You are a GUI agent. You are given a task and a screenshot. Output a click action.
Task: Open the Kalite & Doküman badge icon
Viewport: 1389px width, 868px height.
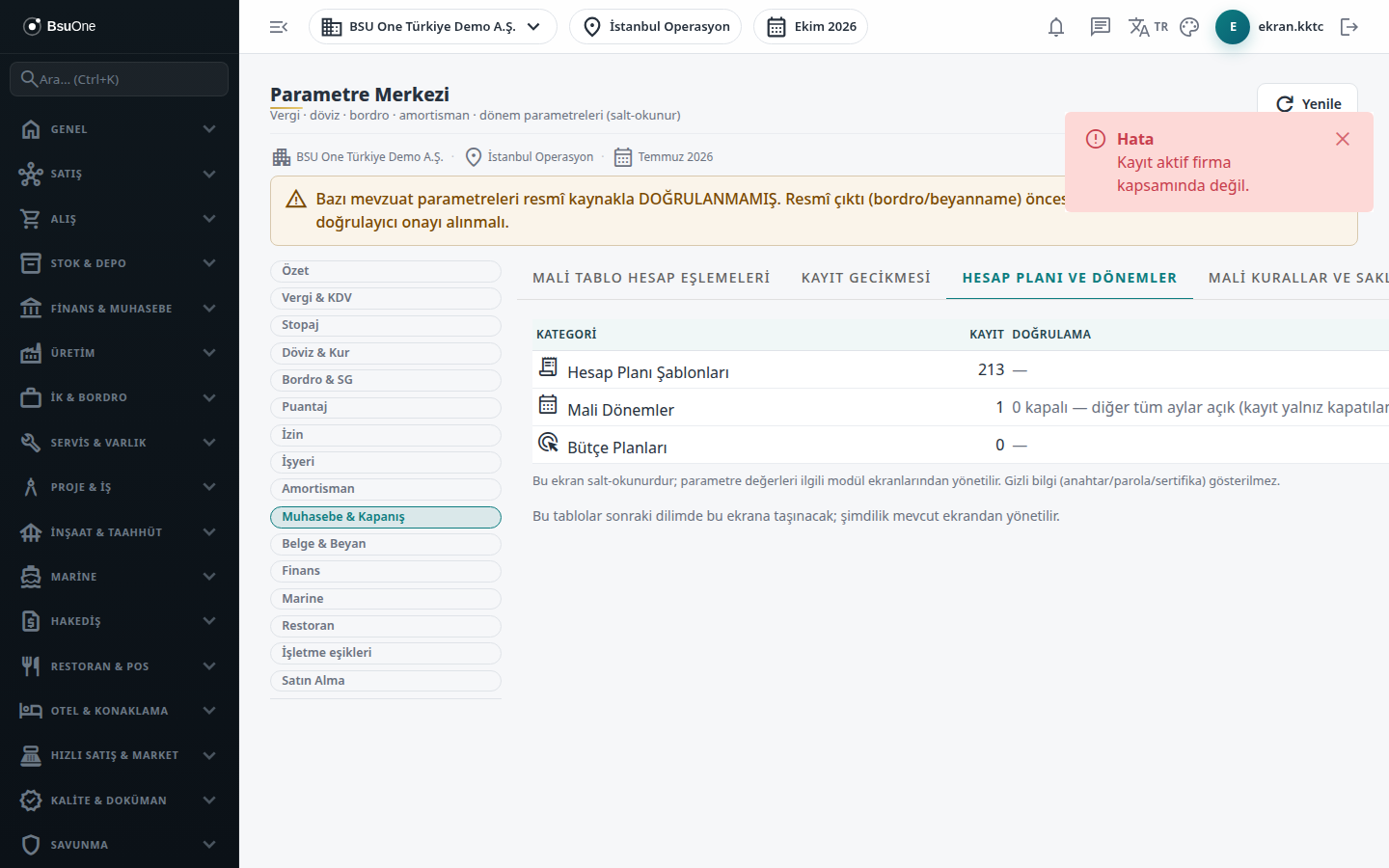point(31,800)
